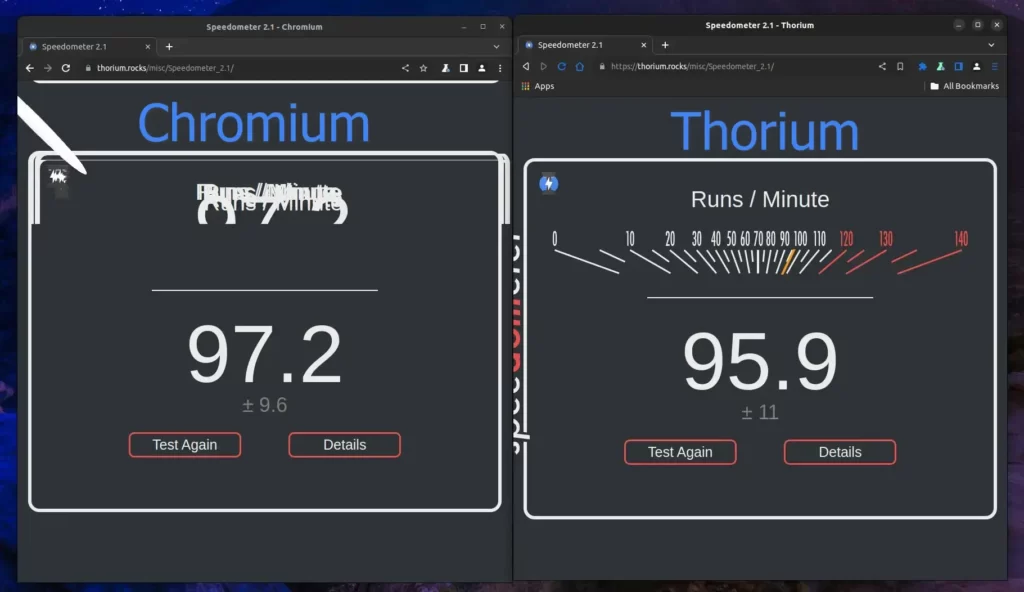Open Thorium's main hamburger menu
1024x592 pixels.
click(995, 66)
